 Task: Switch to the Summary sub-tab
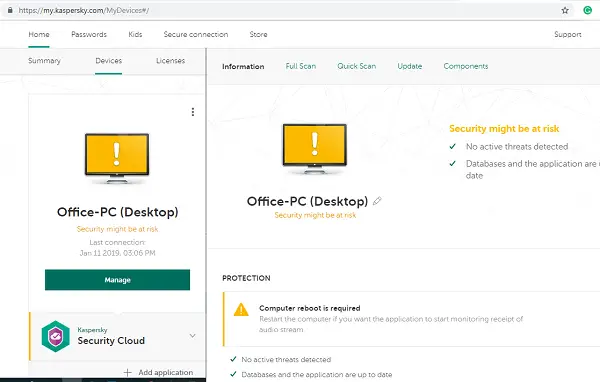[x=44, y=61]
